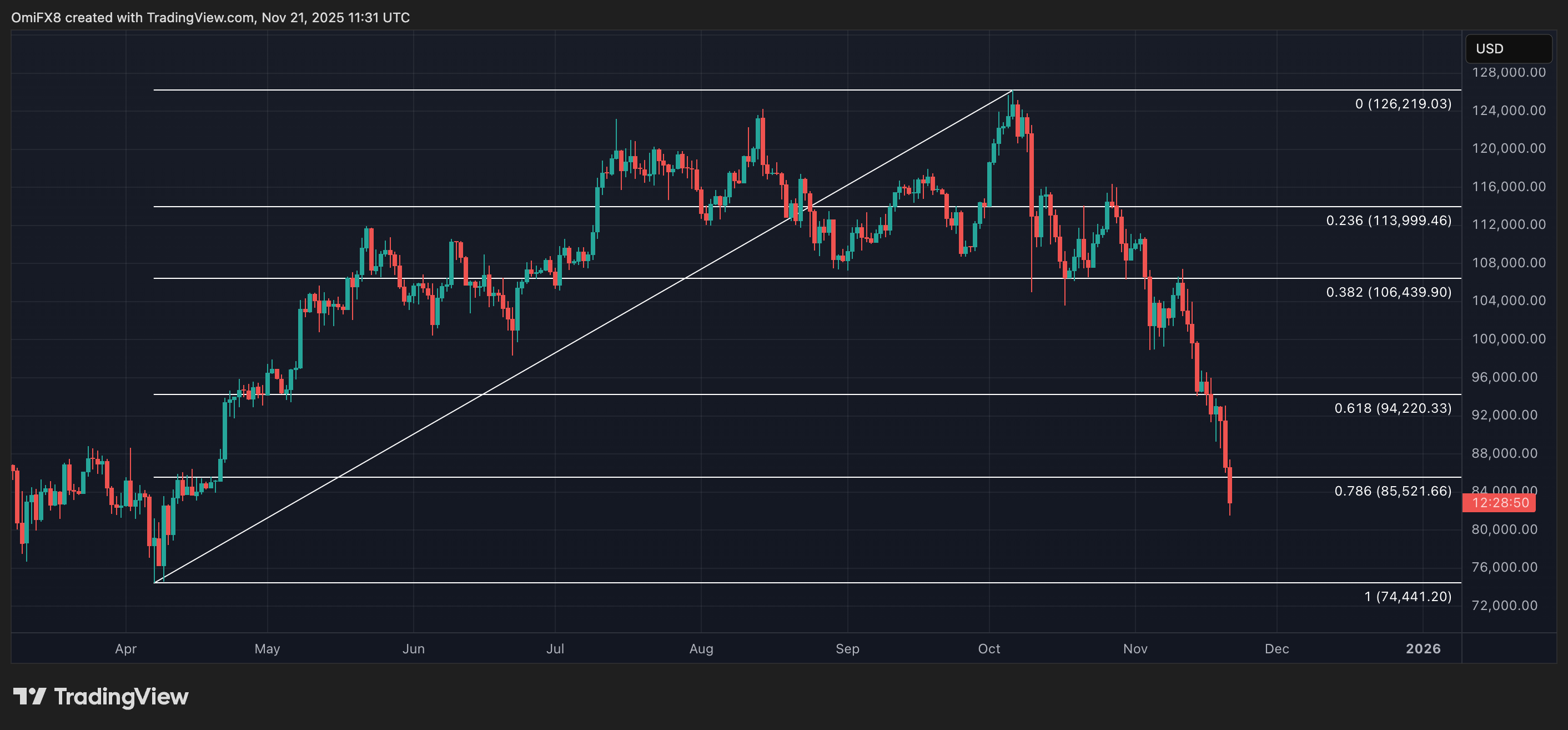Click the 128,000.00 price scale label
This screenshot has height=730, width=1568.
click(1509, 72)
